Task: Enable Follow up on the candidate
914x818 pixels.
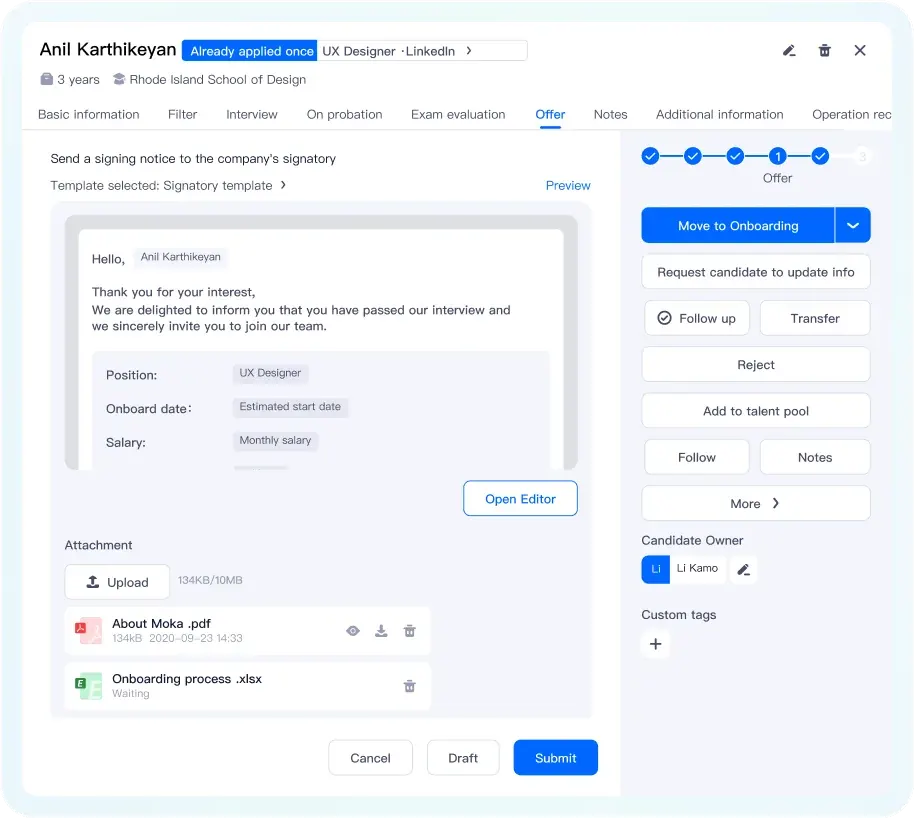Action: coord(697,318)
